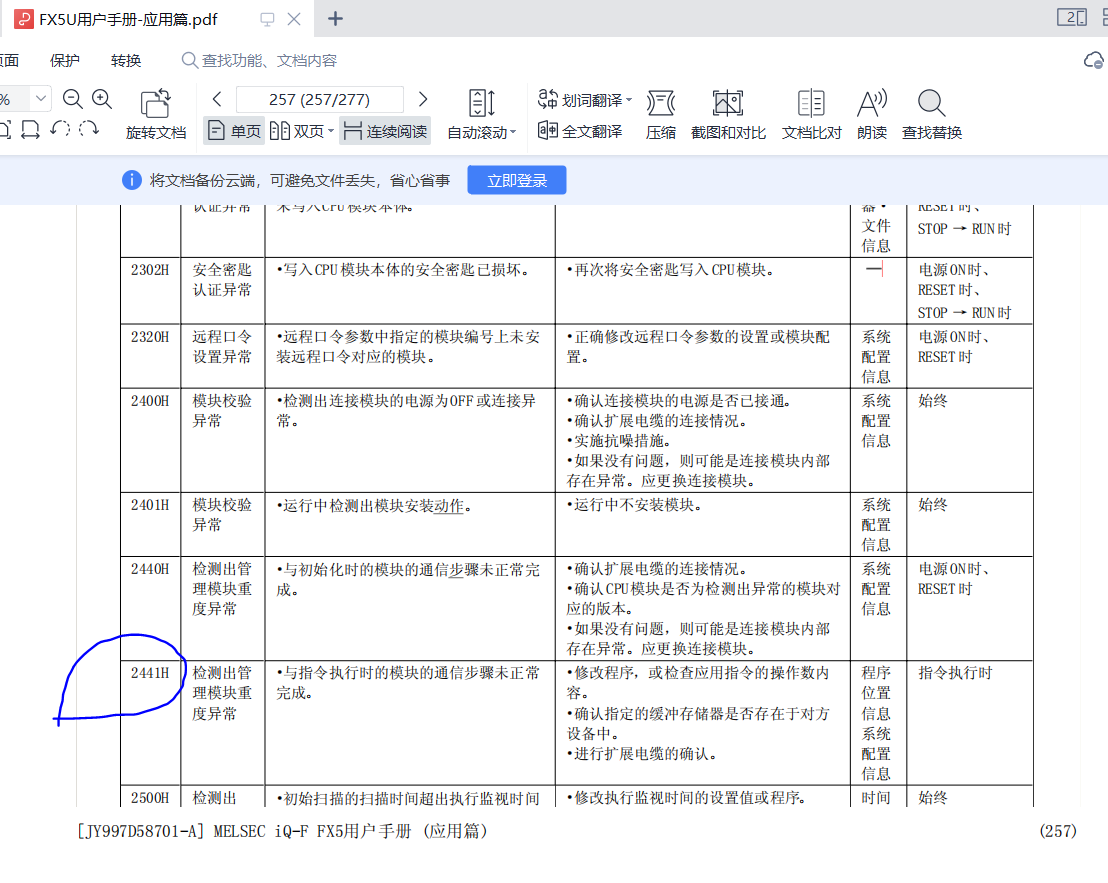Click the page number input field
1108x883 pixels.
pyautogui.click(x=319, y=99)
